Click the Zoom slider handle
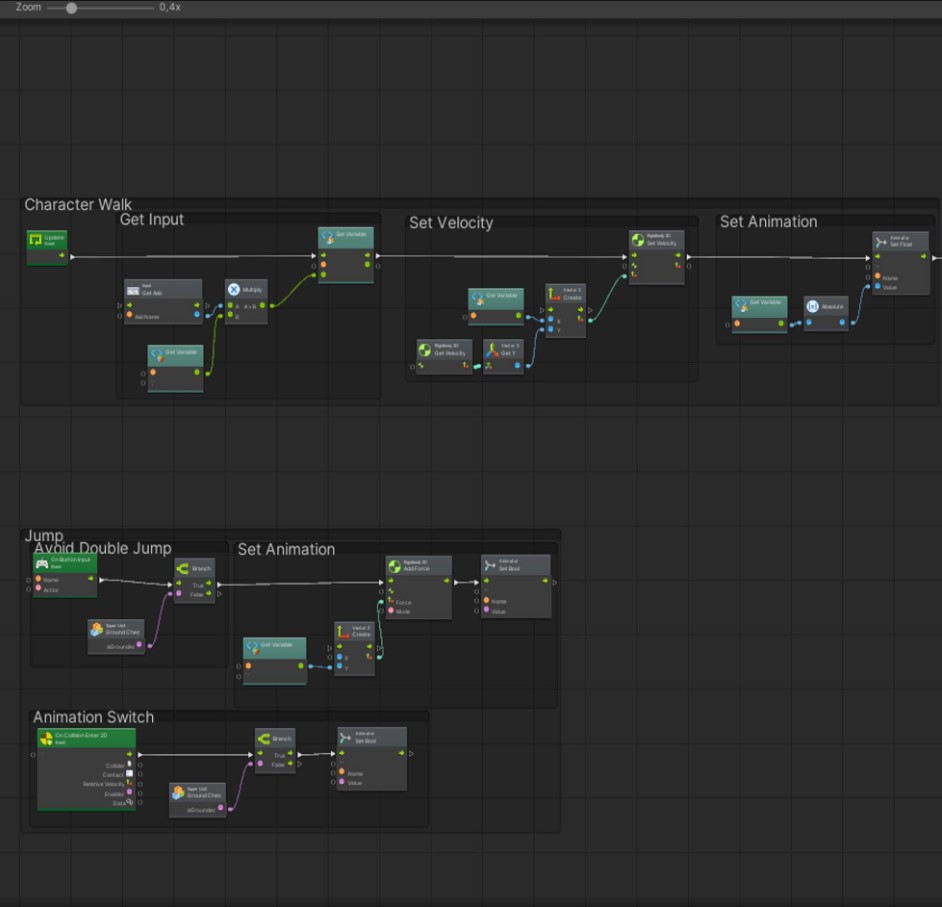Image resolution: width=942 pixels, height=907 pixels. (71, 7)
